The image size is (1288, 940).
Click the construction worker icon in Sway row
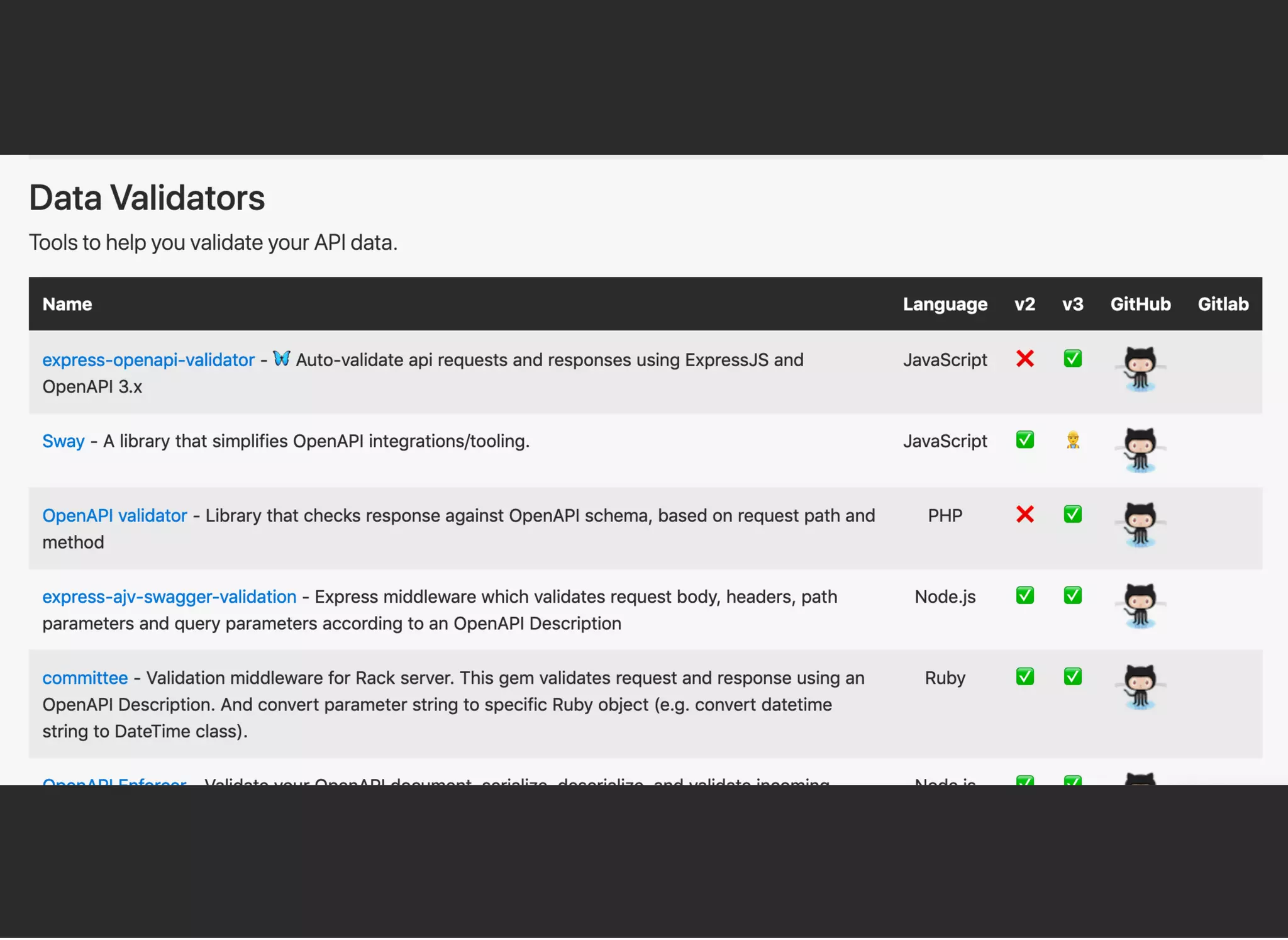[x=1072, y=440]
